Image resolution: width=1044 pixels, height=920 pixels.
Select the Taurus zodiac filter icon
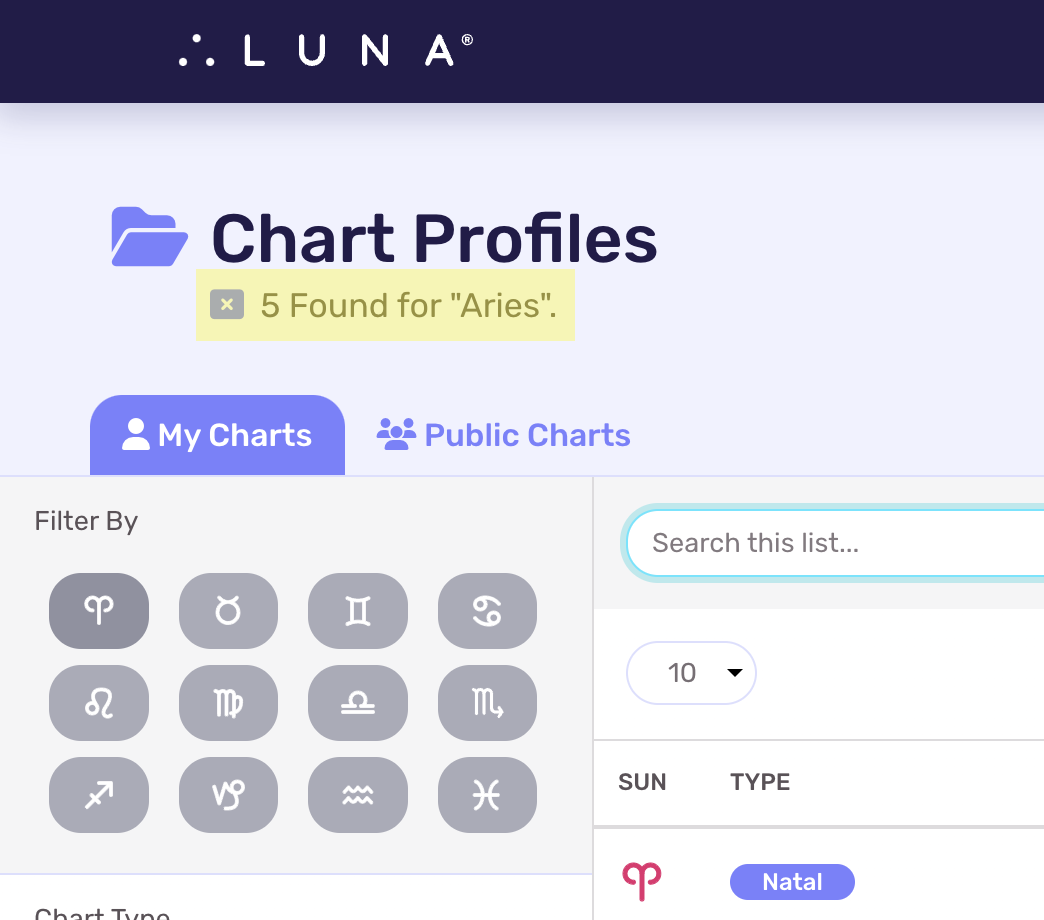pyautogui.click(x=228, y=611)
